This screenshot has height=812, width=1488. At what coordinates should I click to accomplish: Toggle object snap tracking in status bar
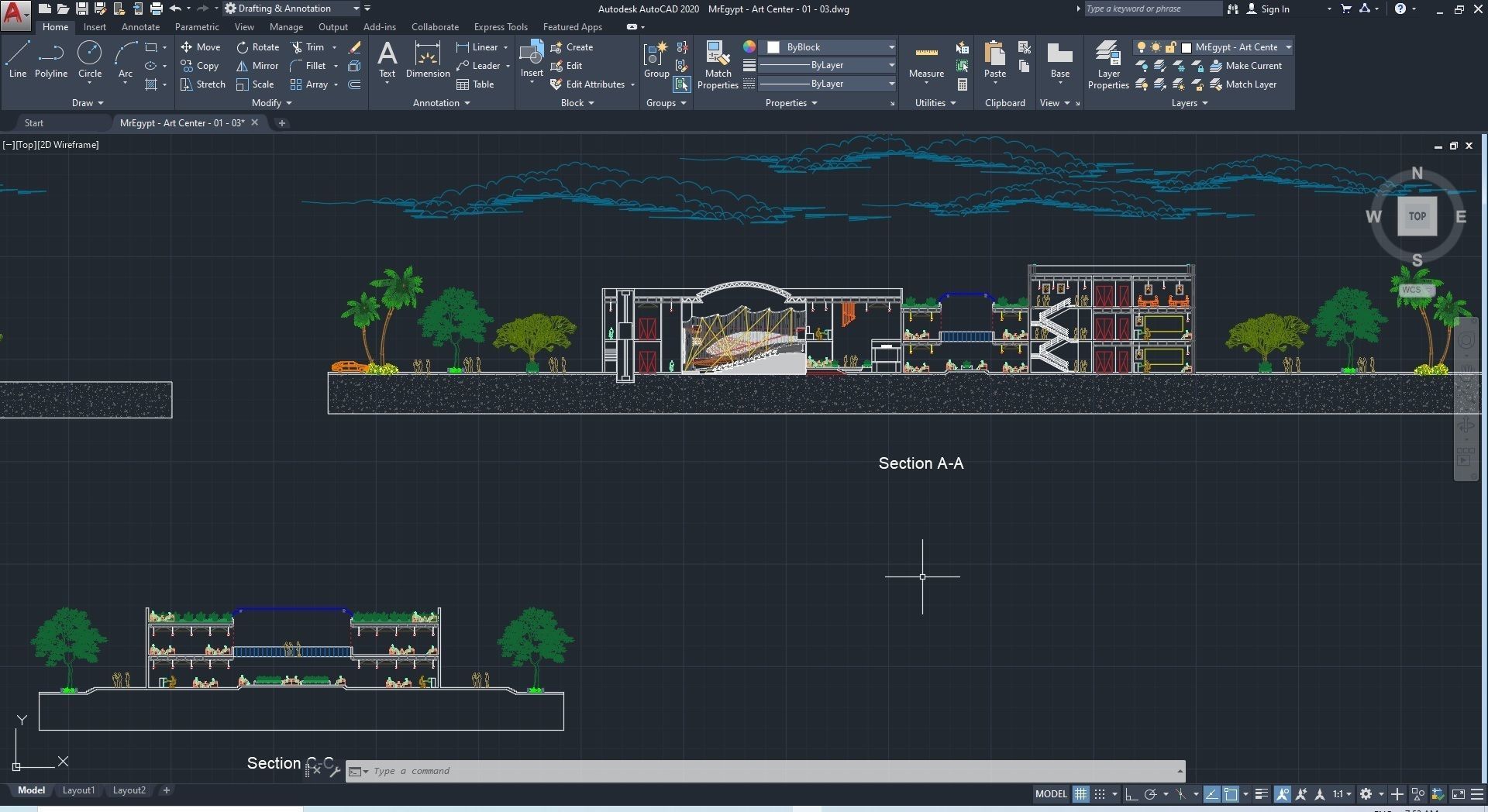1212,794
